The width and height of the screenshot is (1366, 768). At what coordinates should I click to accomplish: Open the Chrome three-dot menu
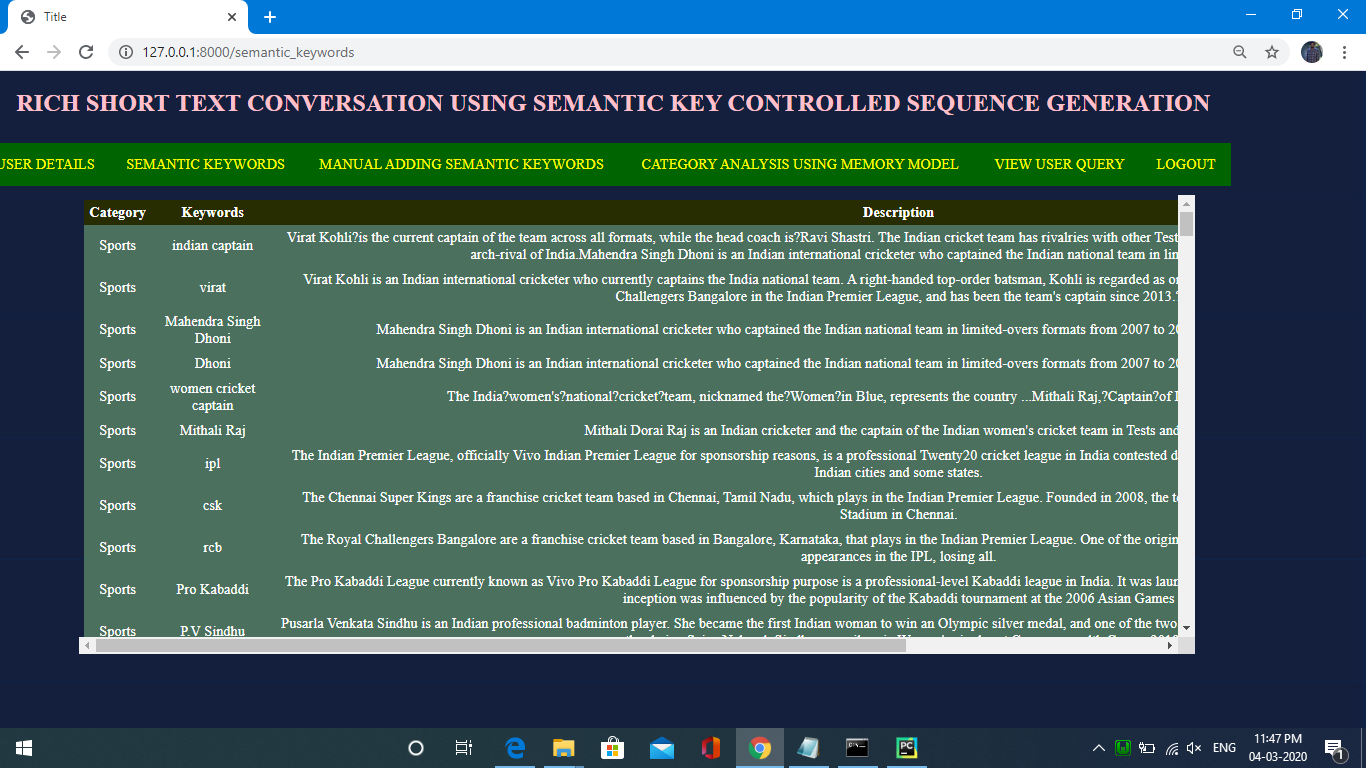click(x=1344, y=52)
